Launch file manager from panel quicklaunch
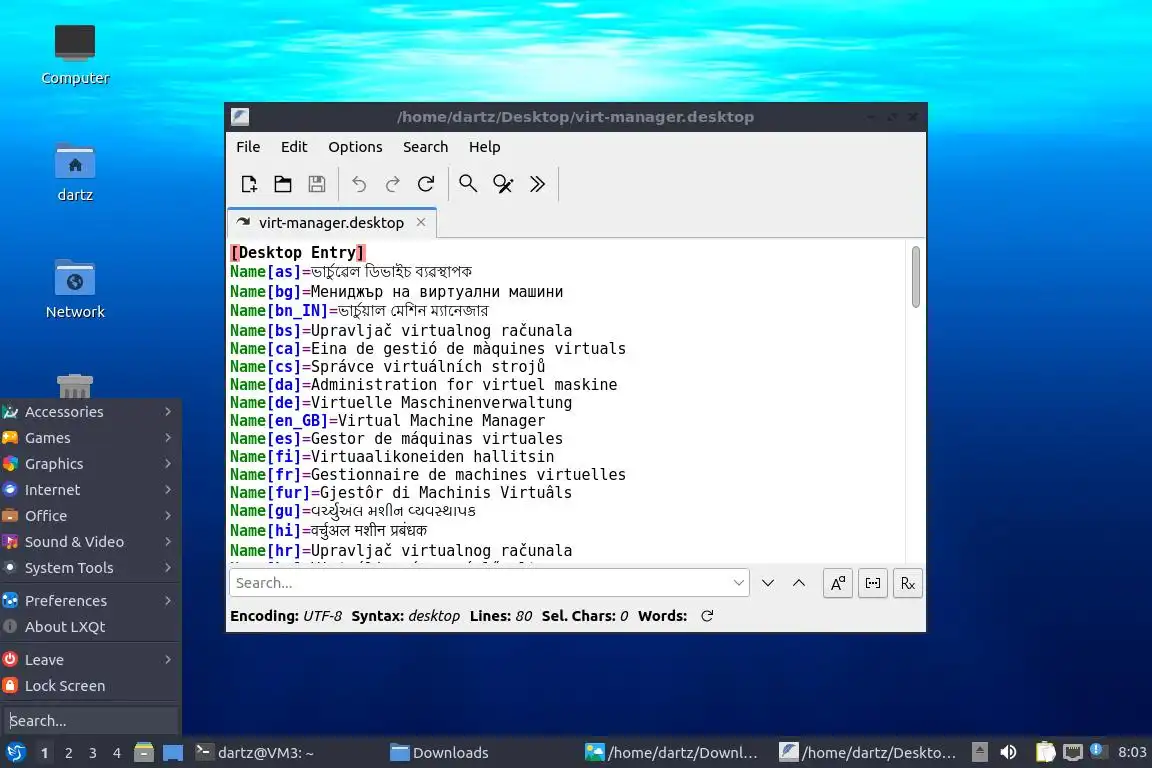 (144, 753)
